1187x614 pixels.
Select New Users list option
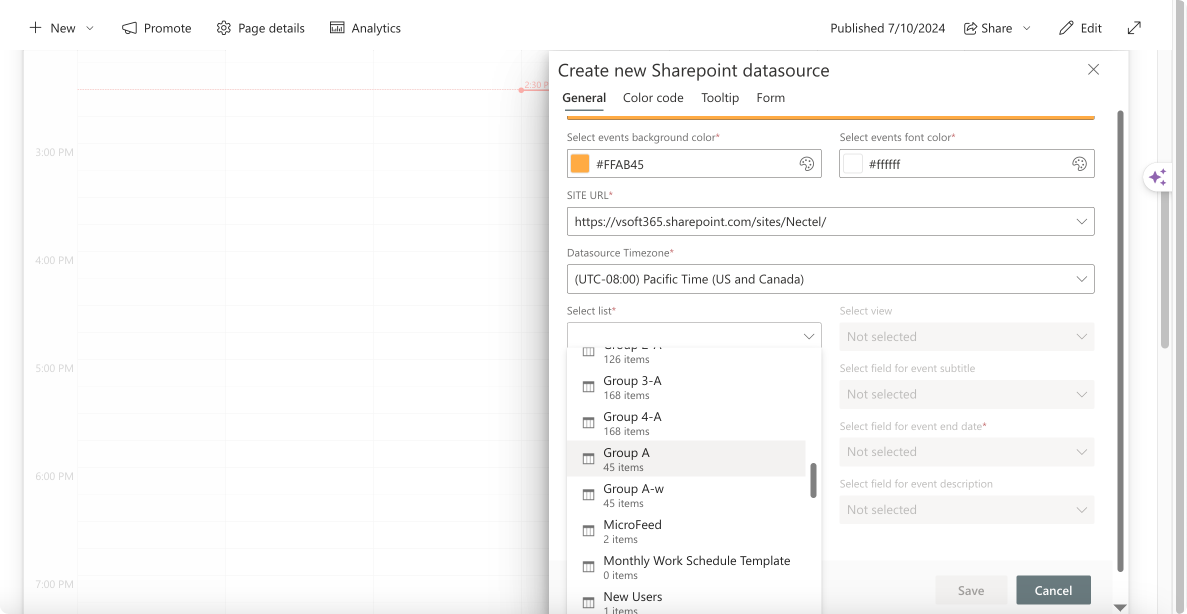[686, 601]
